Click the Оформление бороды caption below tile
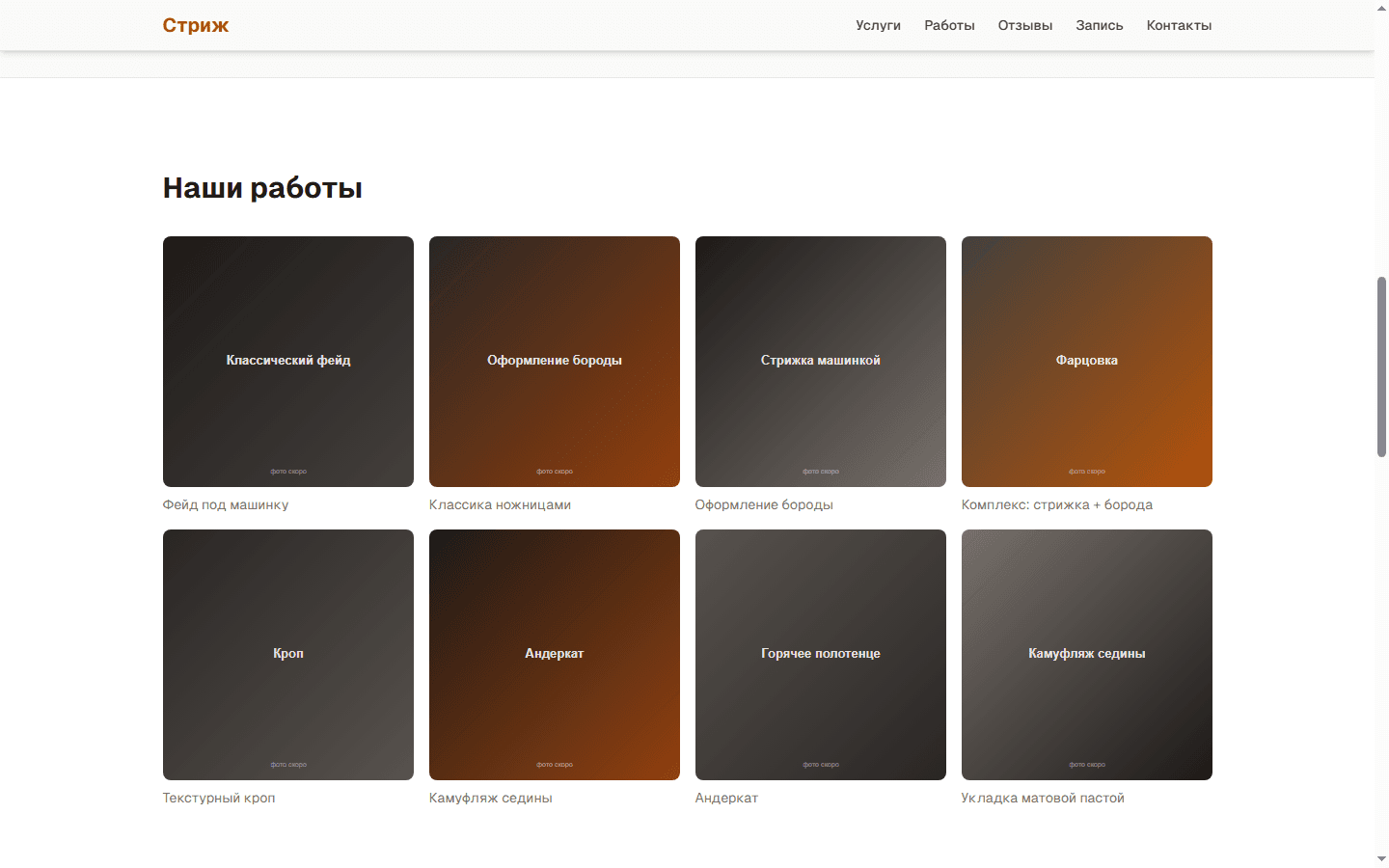The height and width of the screenshot is (868, 1389). pyautogui.click(x=764, y=504)
